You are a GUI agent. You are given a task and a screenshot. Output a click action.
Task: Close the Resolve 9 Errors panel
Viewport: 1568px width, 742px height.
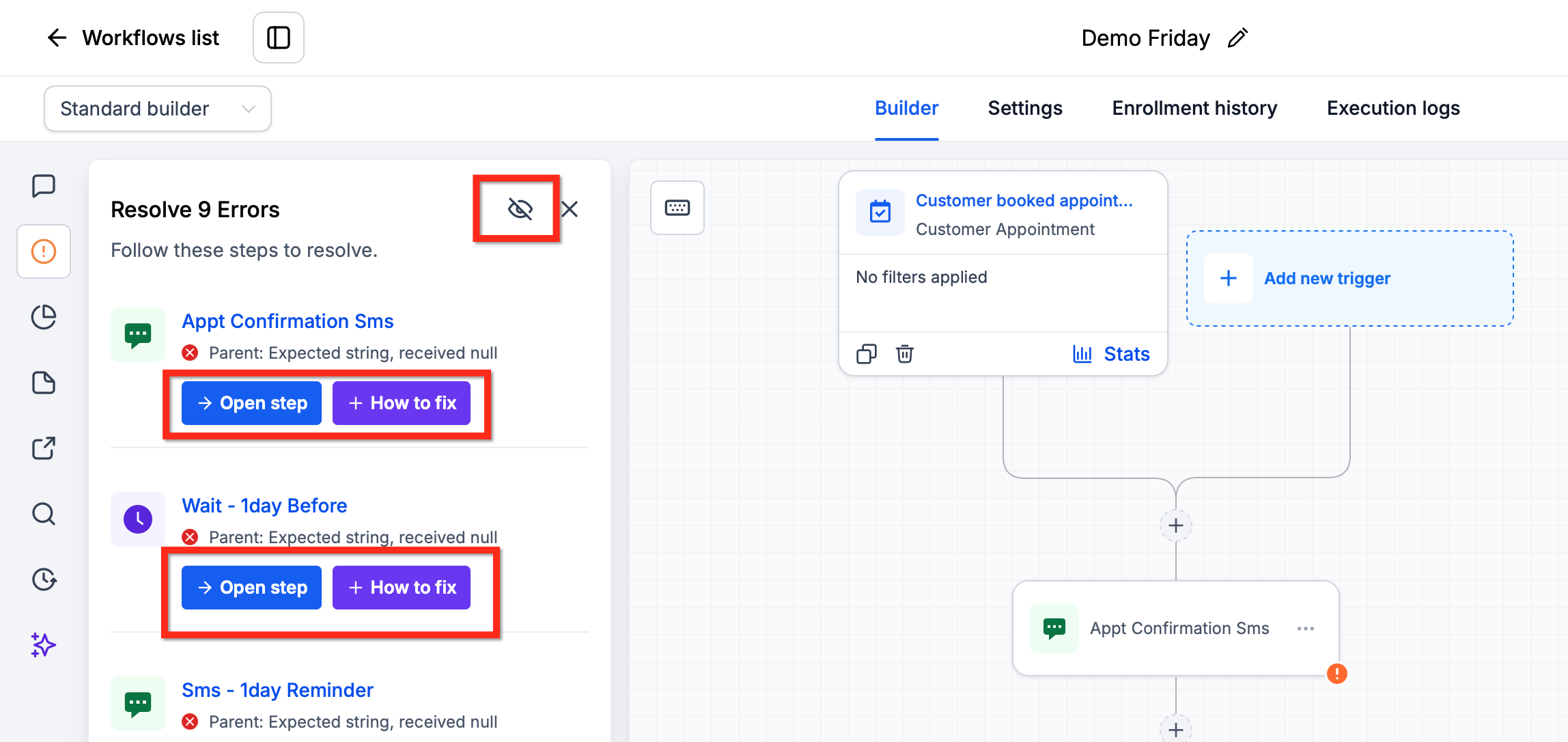pyautogui.click(x=570, y=209)
